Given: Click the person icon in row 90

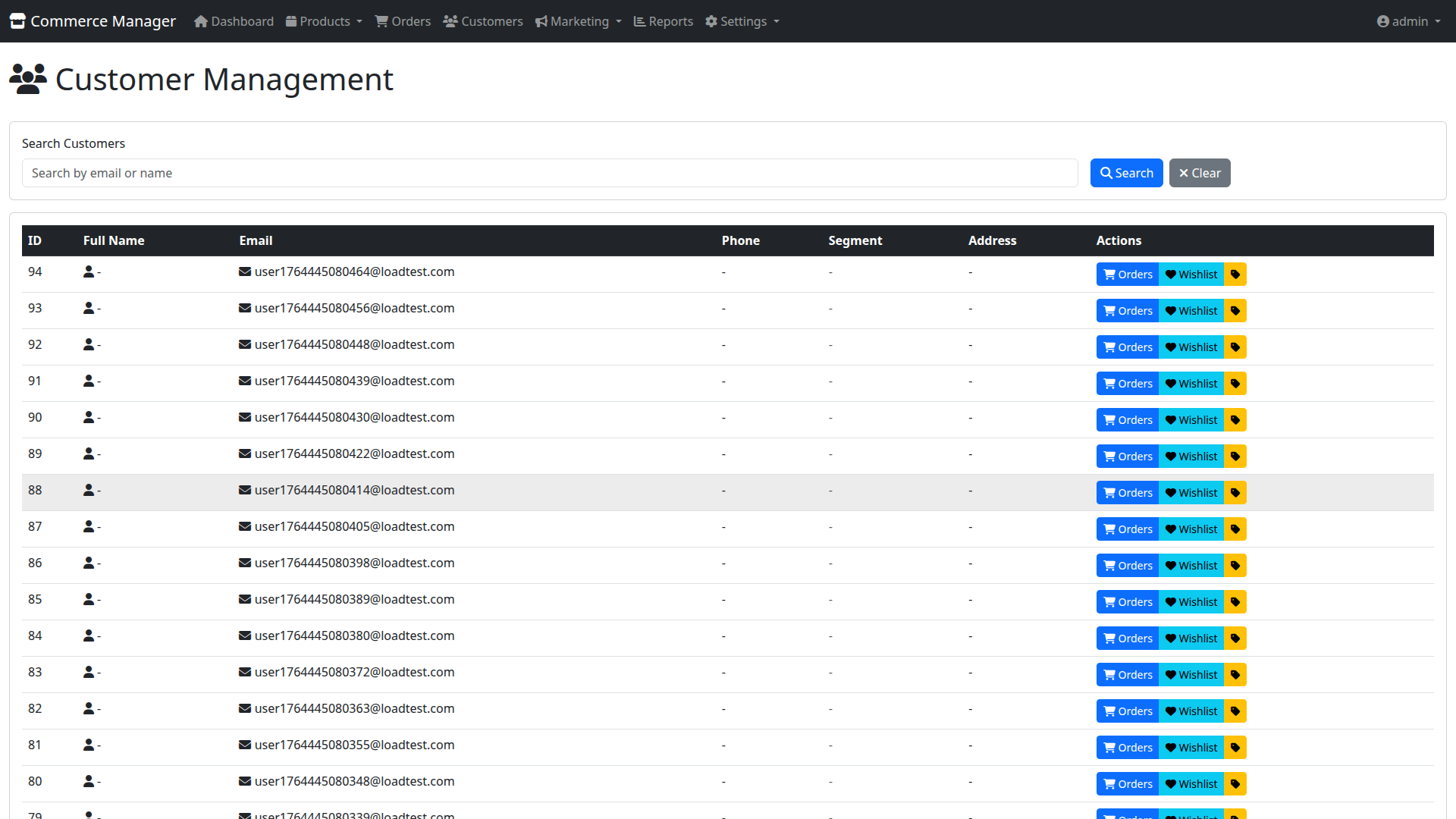Looking at the screenshot, I should coord(89,417).
